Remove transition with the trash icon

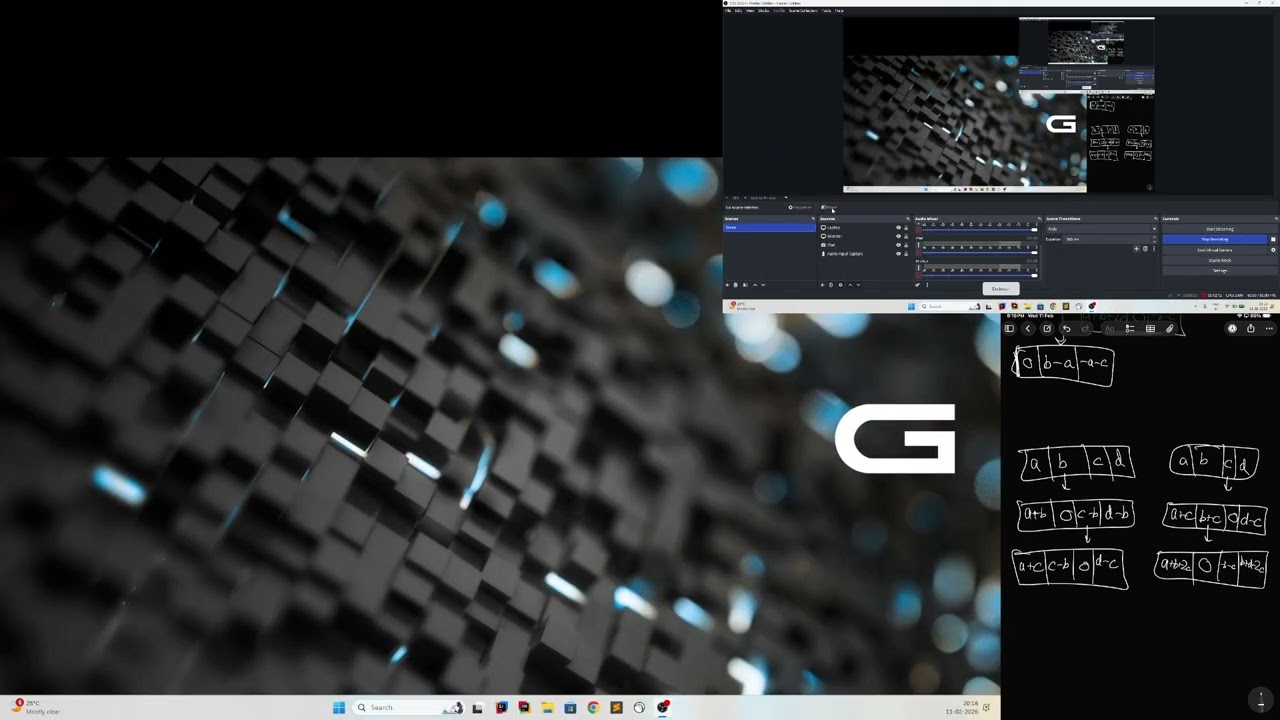click(1145, 249)
